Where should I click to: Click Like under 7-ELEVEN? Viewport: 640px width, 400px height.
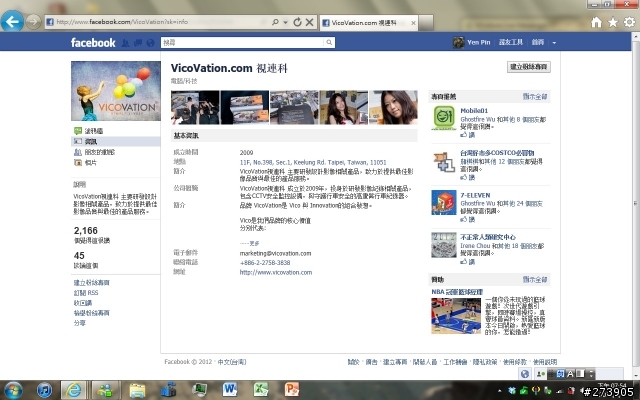coord(468,219)
